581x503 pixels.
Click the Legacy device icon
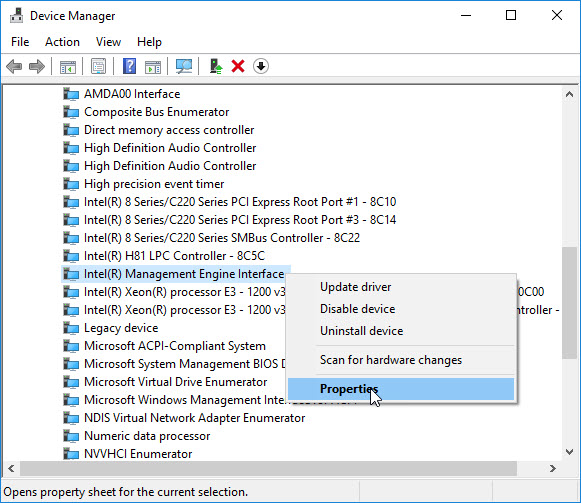tap(71, 328)
